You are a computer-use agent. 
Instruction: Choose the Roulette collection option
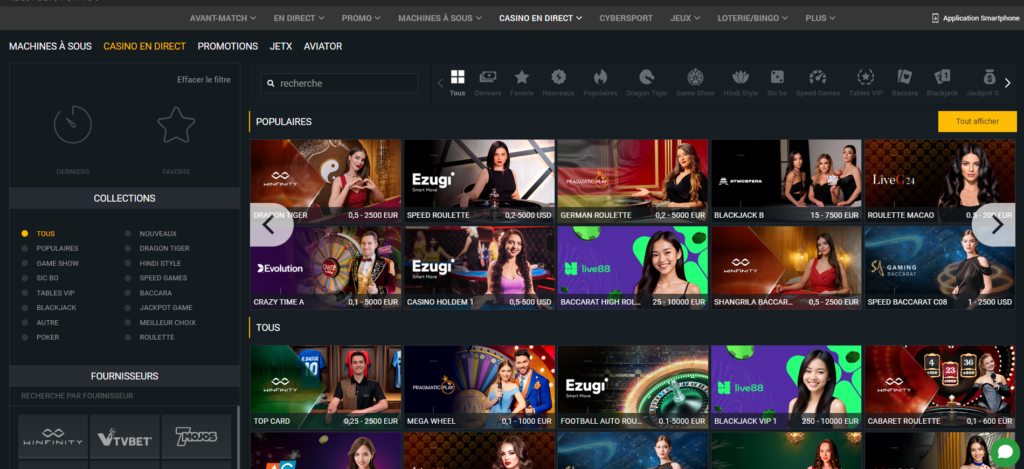(x=128, y=338)
